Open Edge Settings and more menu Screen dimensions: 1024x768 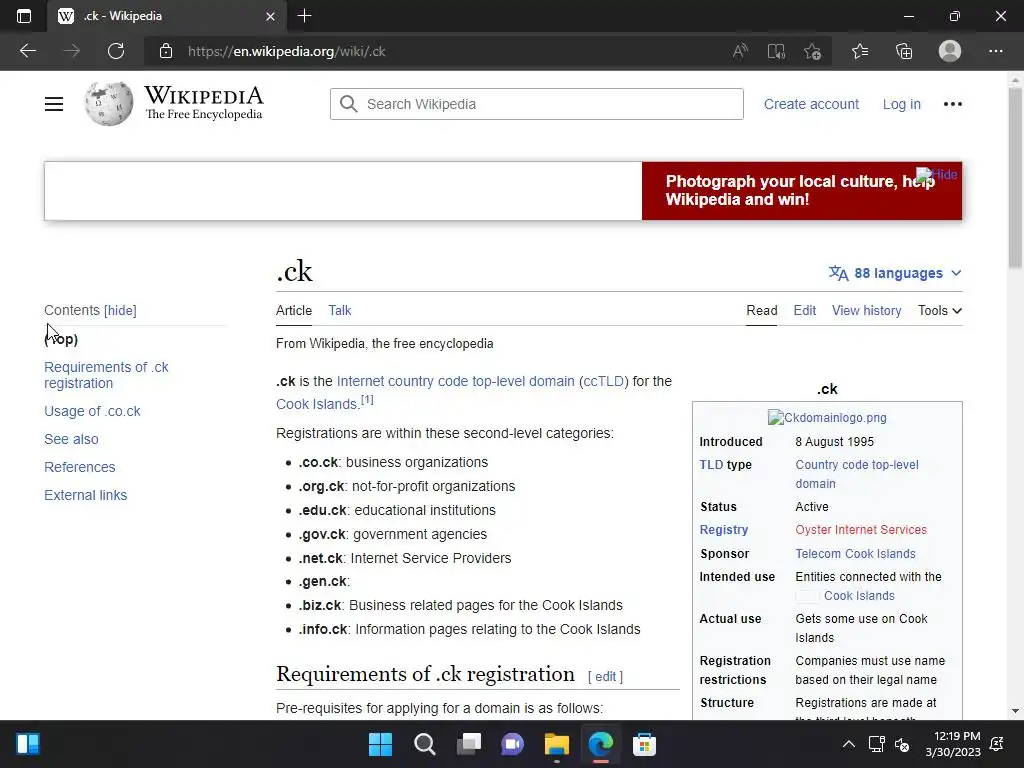point(995,51)
